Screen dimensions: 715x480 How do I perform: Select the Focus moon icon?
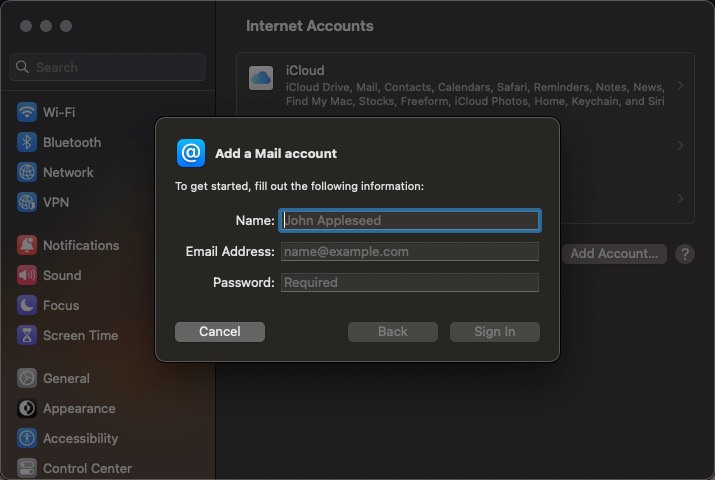[x=26, y=305]
